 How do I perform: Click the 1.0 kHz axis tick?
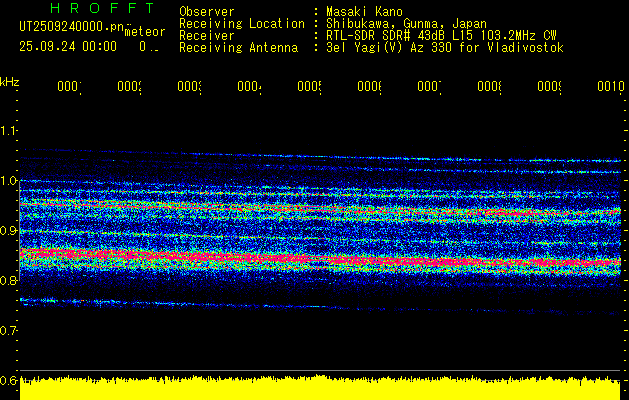pyautogui.click(x=9, y=181)
